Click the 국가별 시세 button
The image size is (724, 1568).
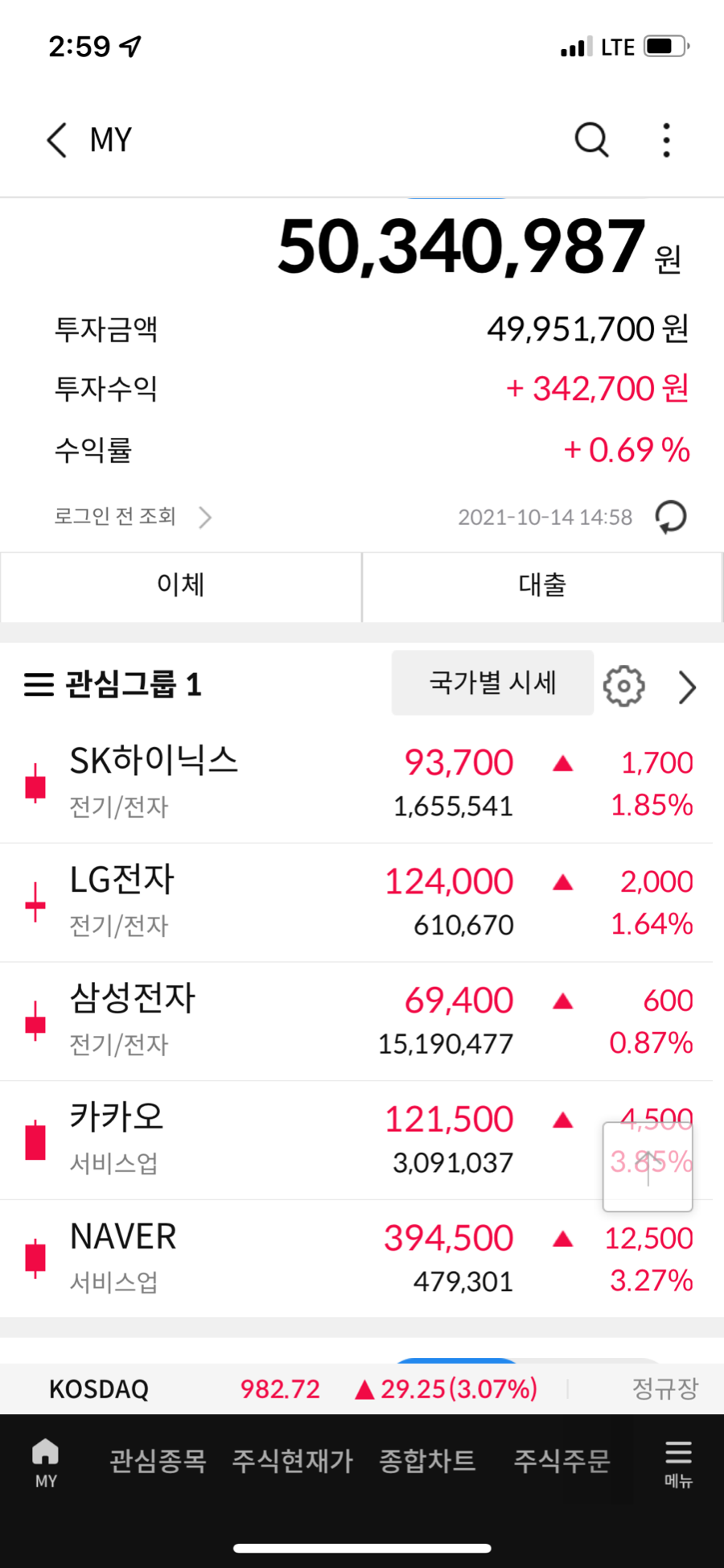[492, 683]
